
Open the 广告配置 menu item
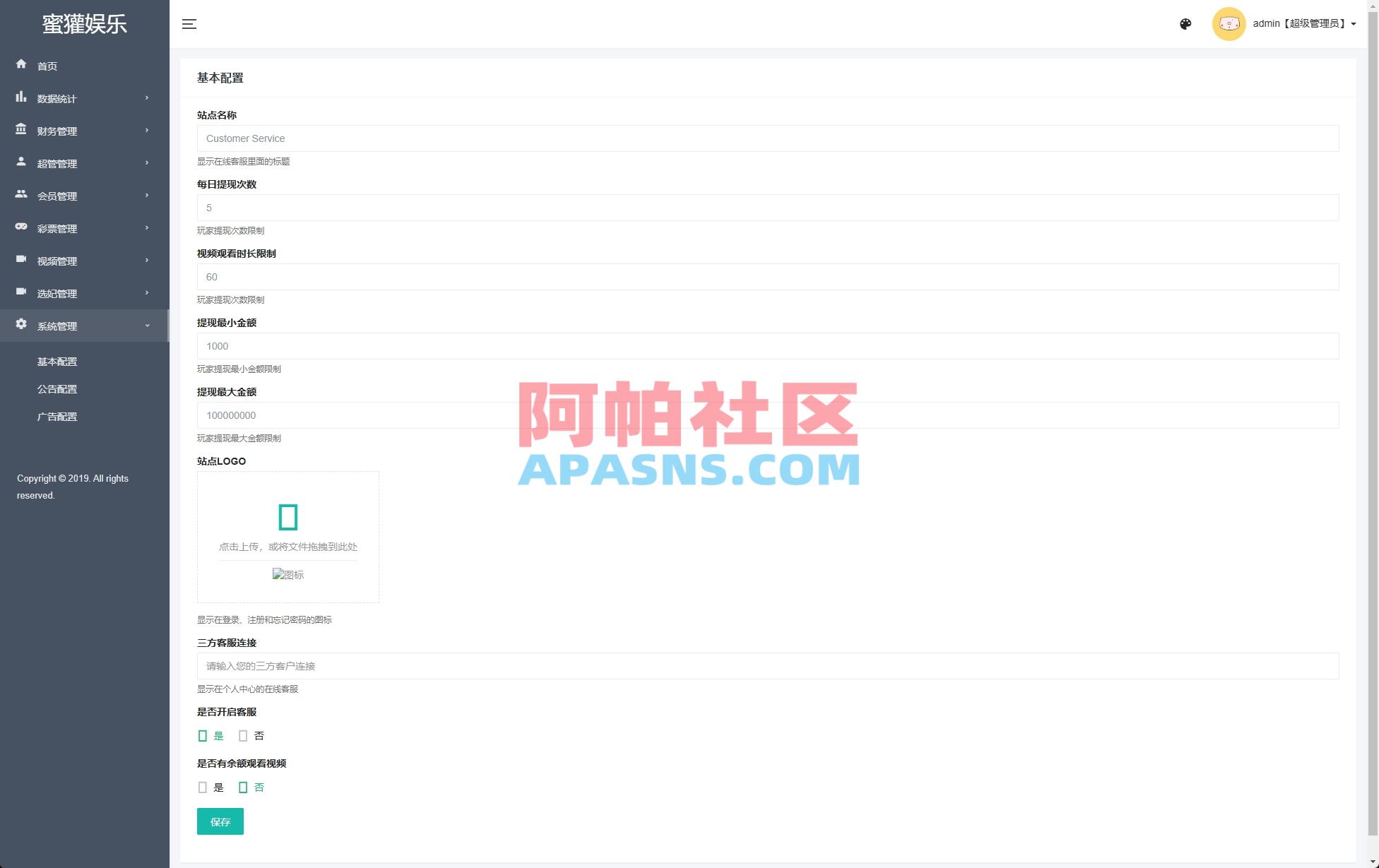[x=57, y=416]
